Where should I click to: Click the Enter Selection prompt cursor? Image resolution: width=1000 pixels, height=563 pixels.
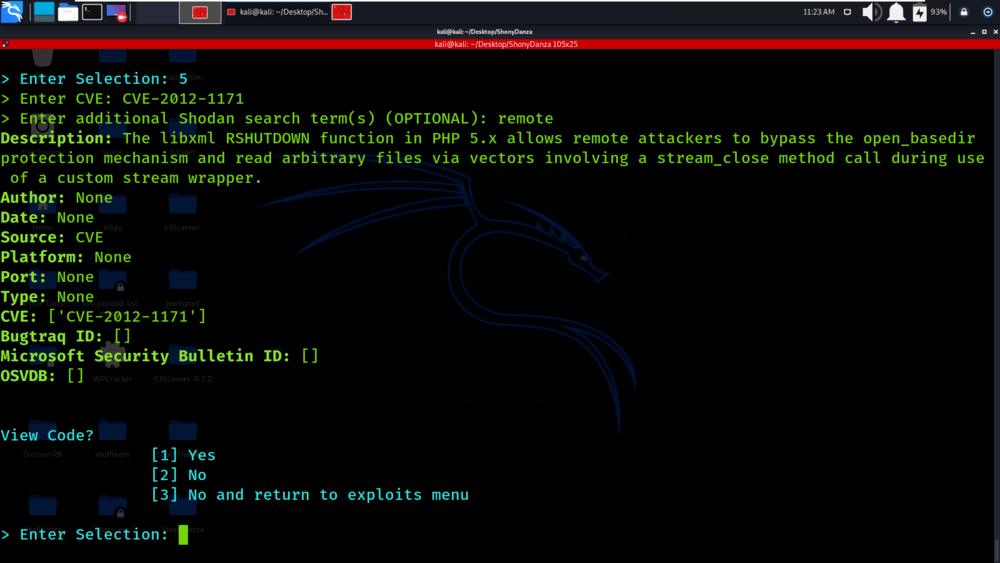pyautogui.click(x=183, y=534)
